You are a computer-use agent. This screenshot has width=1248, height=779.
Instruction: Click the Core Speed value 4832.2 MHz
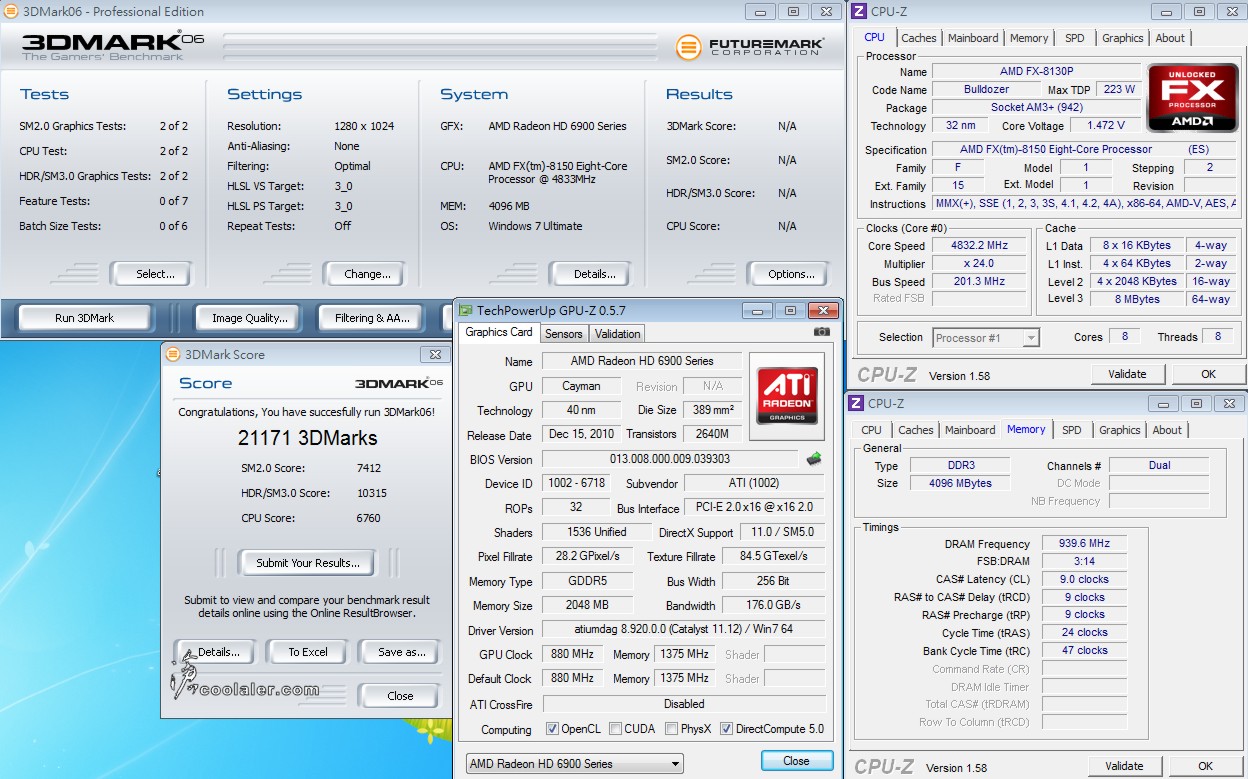(x=979, y=245)
